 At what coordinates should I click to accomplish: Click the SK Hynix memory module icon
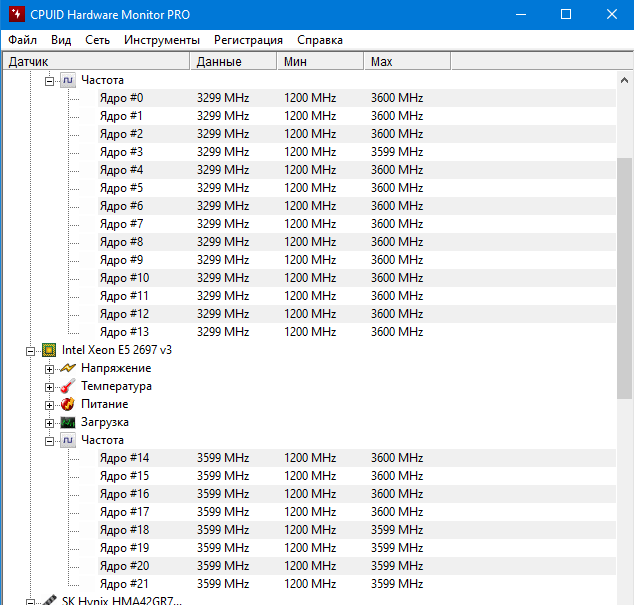click(49, 600)
